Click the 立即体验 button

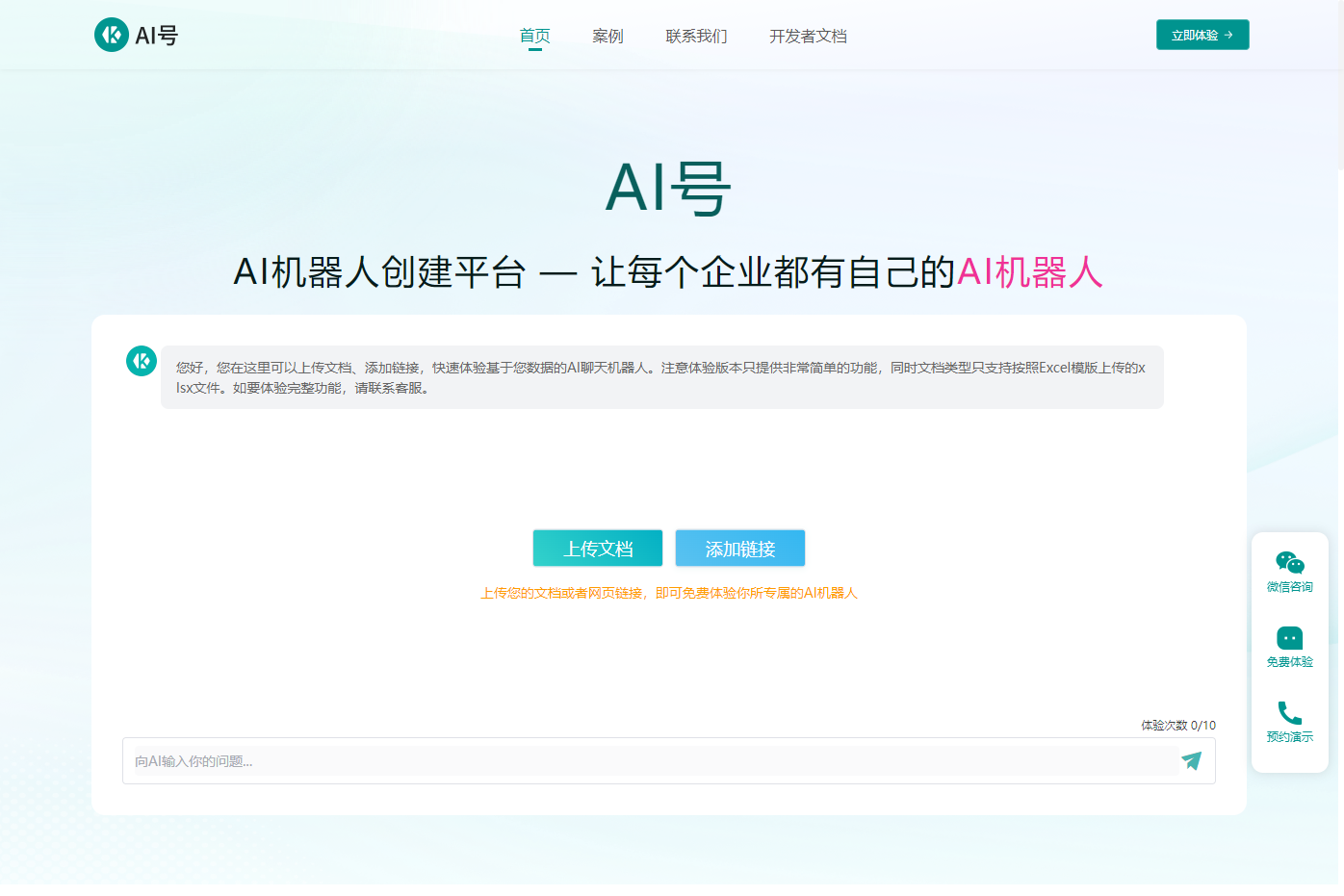1202,35
